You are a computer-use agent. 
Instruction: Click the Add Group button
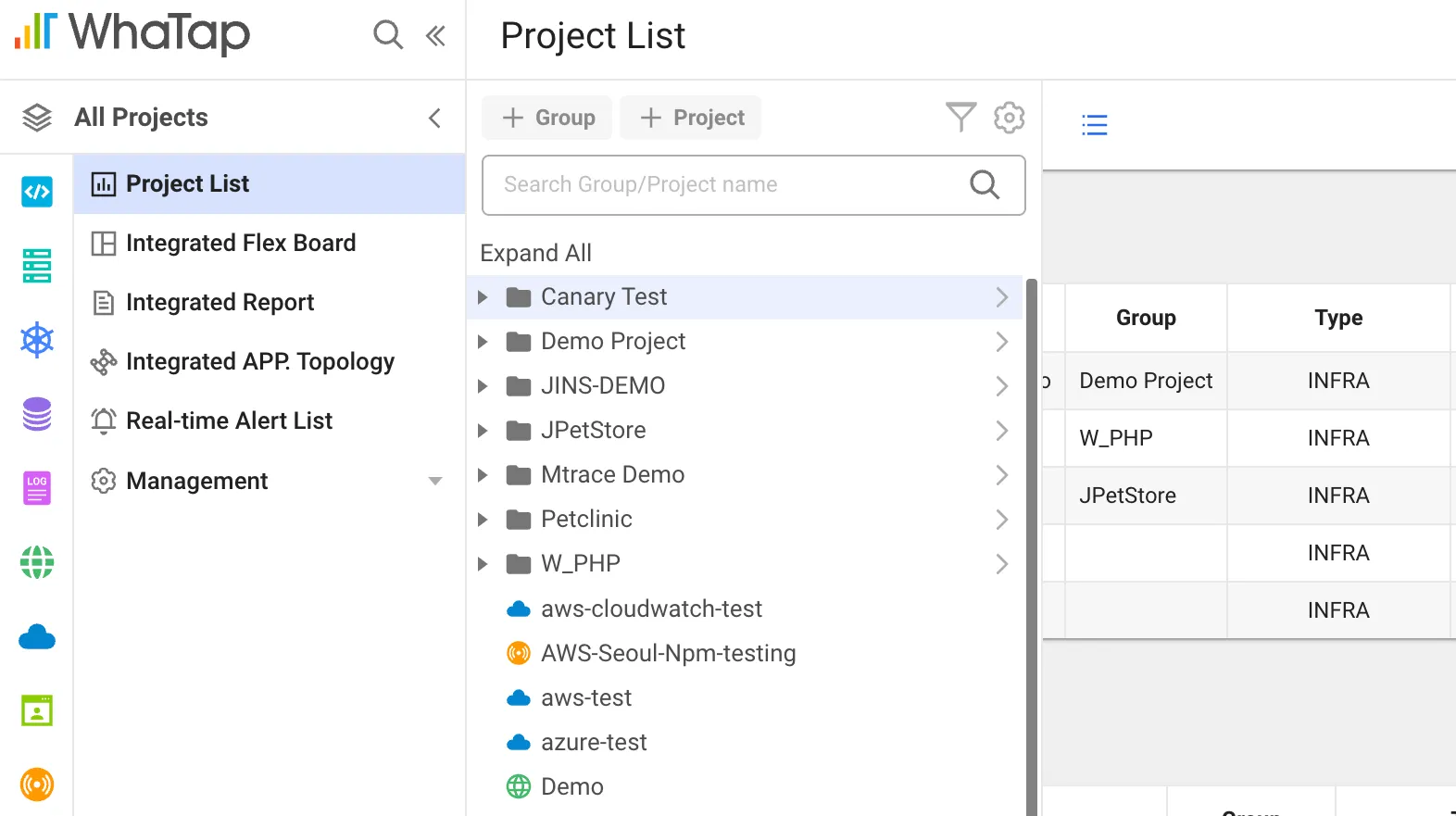click(547, 118)
